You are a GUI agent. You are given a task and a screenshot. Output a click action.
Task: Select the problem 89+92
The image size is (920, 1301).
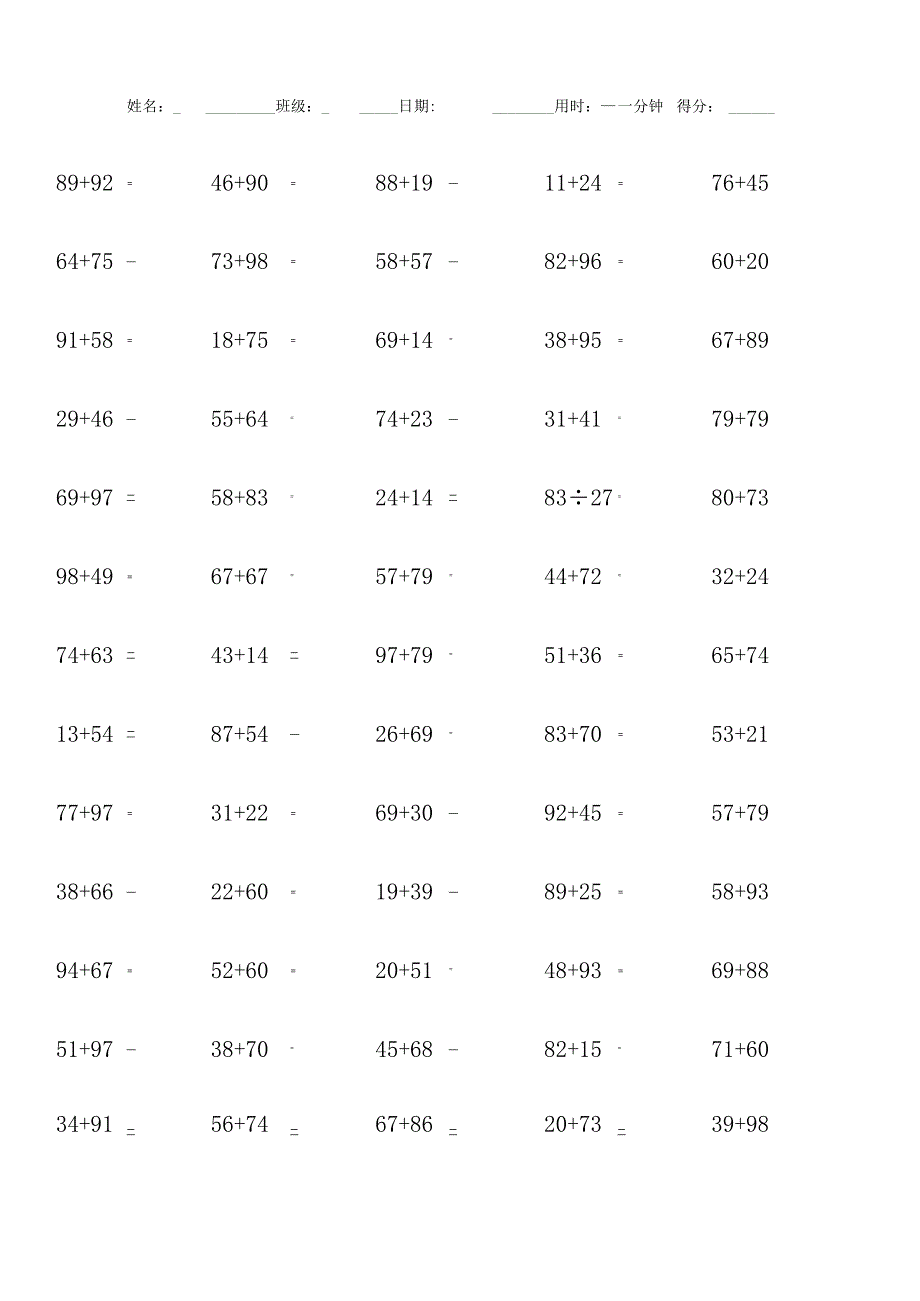[85, 183]
